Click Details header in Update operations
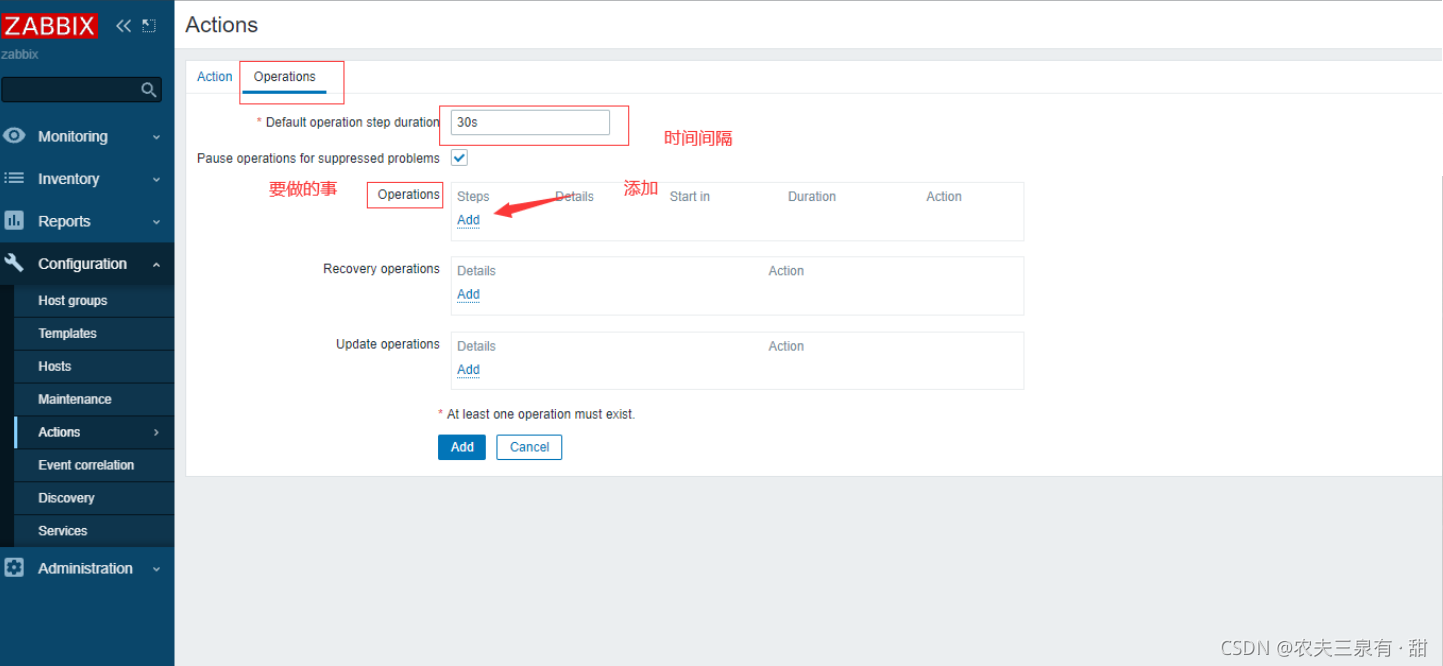Image resolution: width=1443 pixels, height=666 pixels. tap(476, 346)
